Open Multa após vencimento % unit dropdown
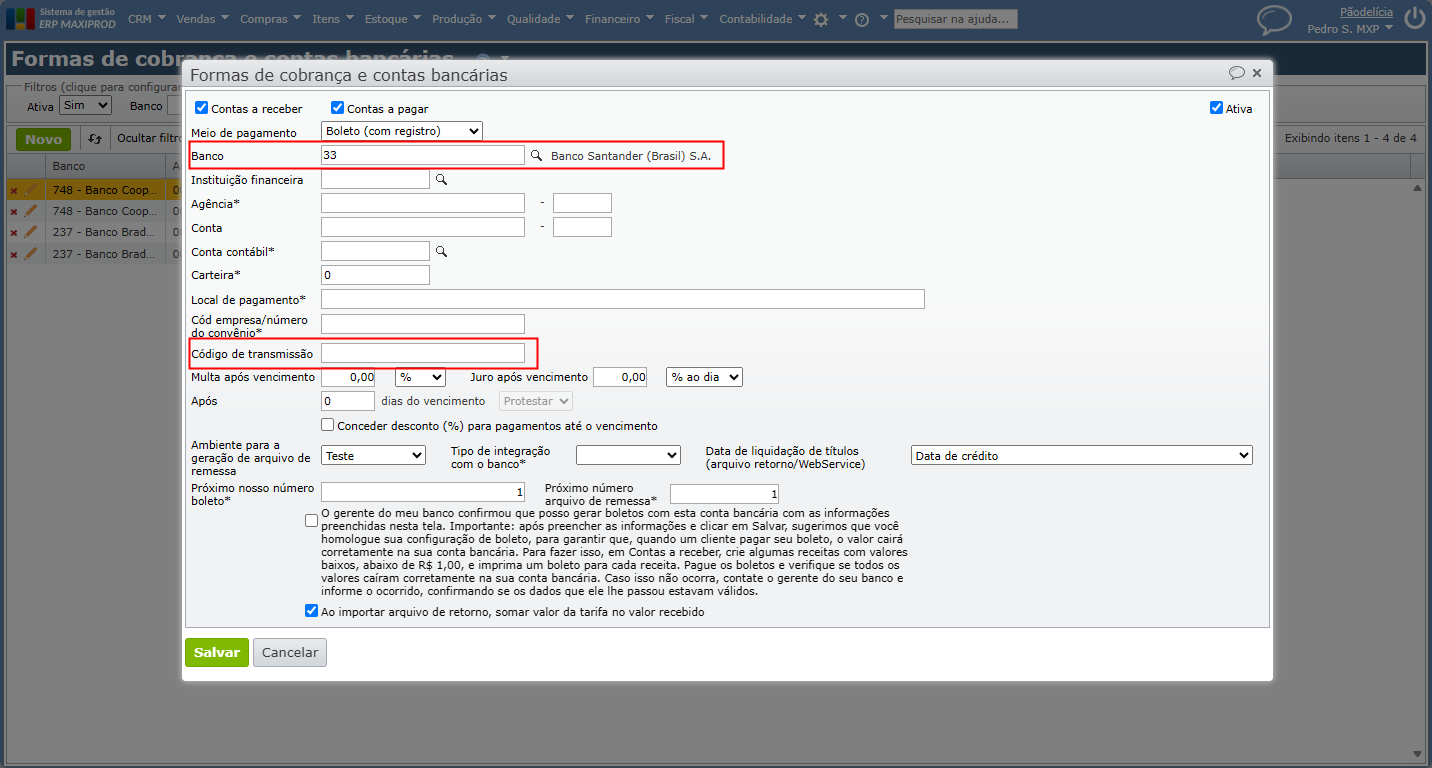The image size is (1432, 768). (x=420, y=377)
